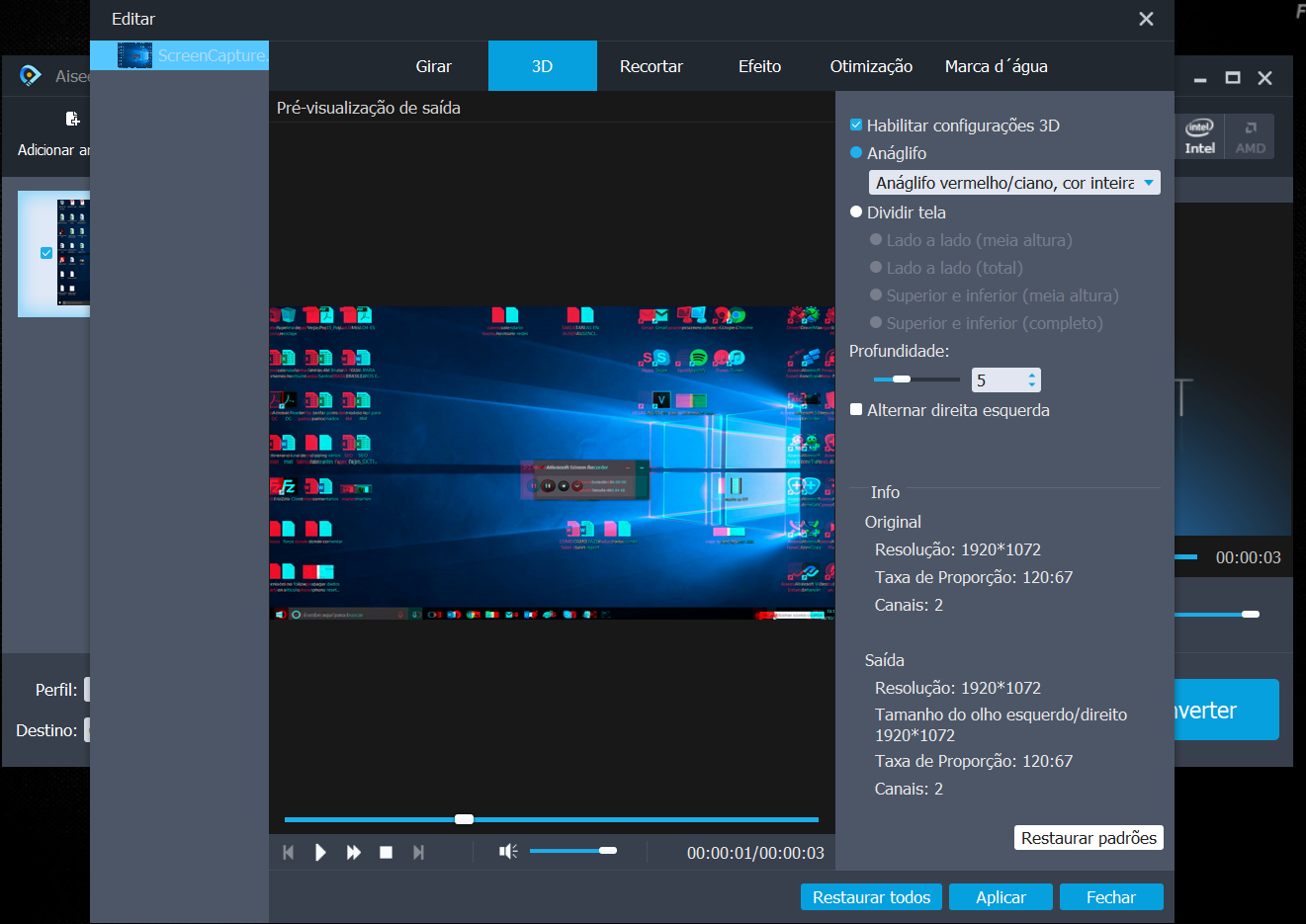
Task: Select the ScreenCapture file in list
Action: pyautogui.click(x=193, y=55)
